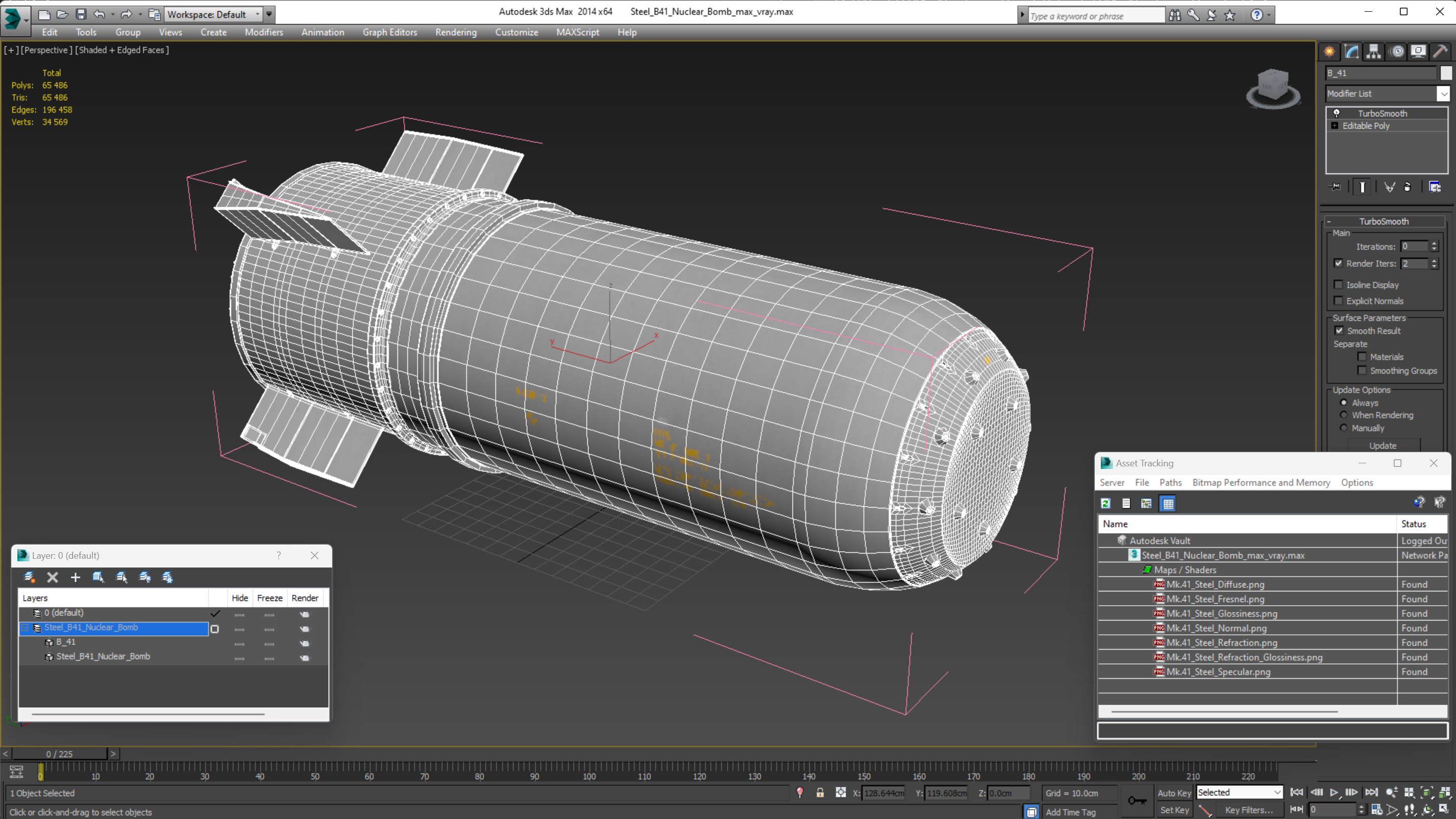Screen dimensions: 1456x819
Task: Click the time slider 0 / 225
Action: pos(59,754)
